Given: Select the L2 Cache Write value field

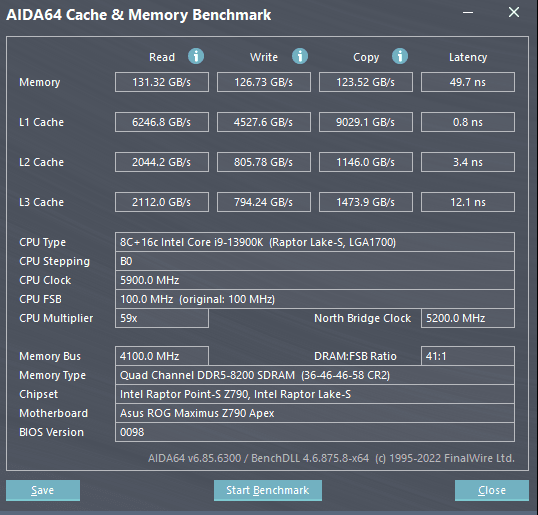Looking at the screenshot, I should point(264,162).
